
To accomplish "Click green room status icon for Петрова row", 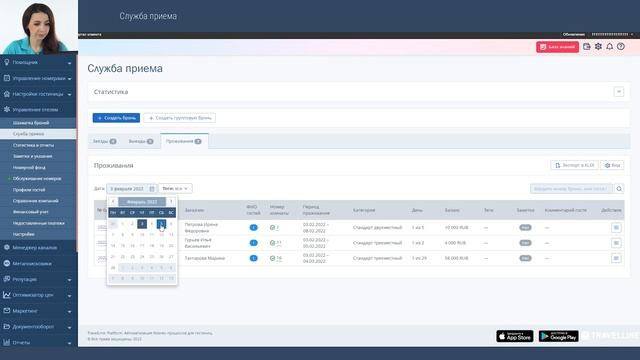I will point(272,227).
